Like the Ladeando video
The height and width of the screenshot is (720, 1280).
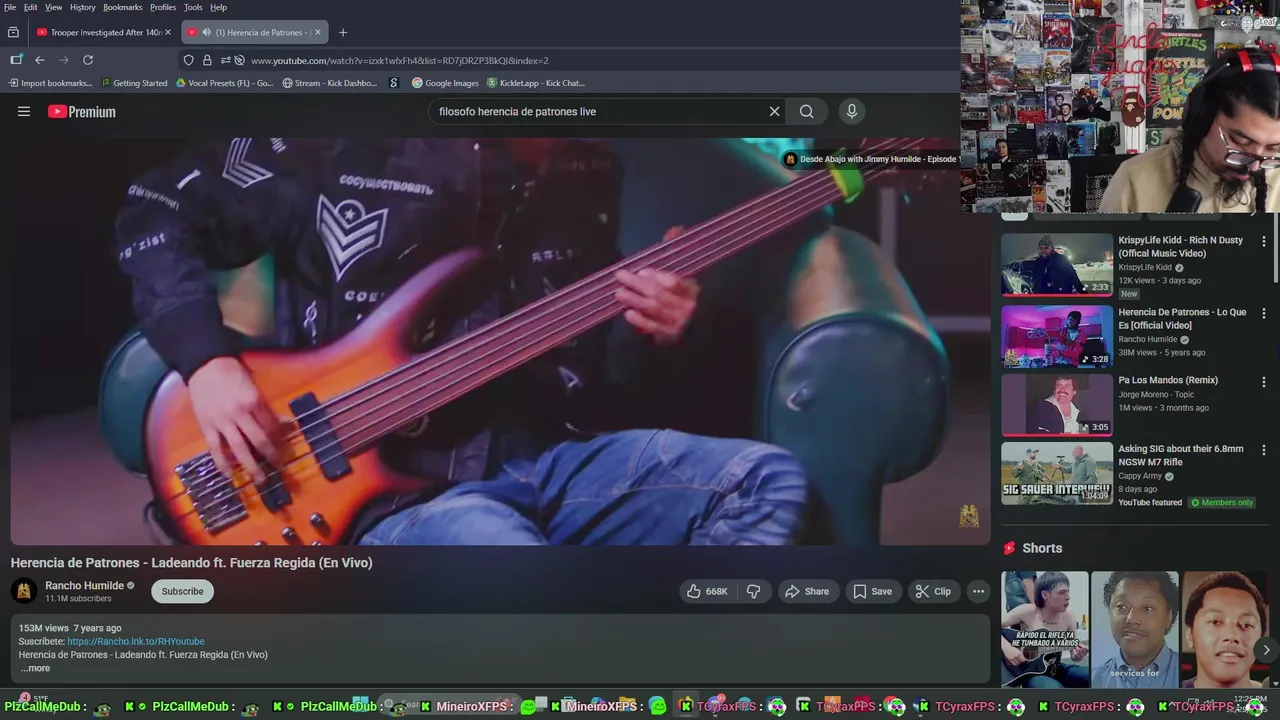coord(707,591)
